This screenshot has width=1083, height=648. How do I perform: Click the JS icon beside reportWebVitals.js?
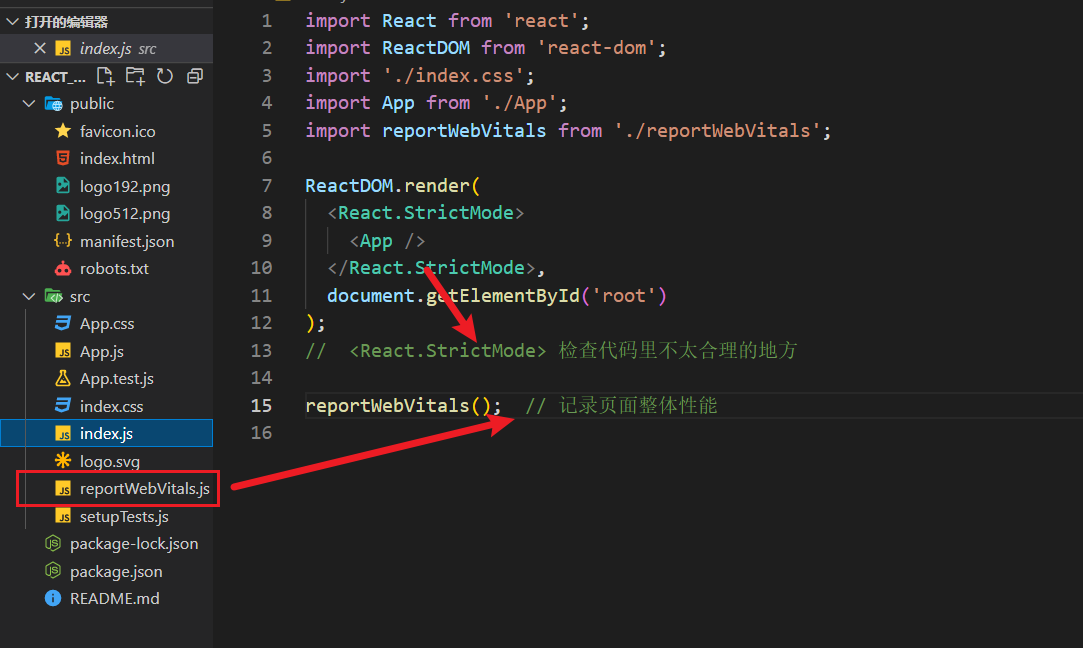tap(63, 488)
